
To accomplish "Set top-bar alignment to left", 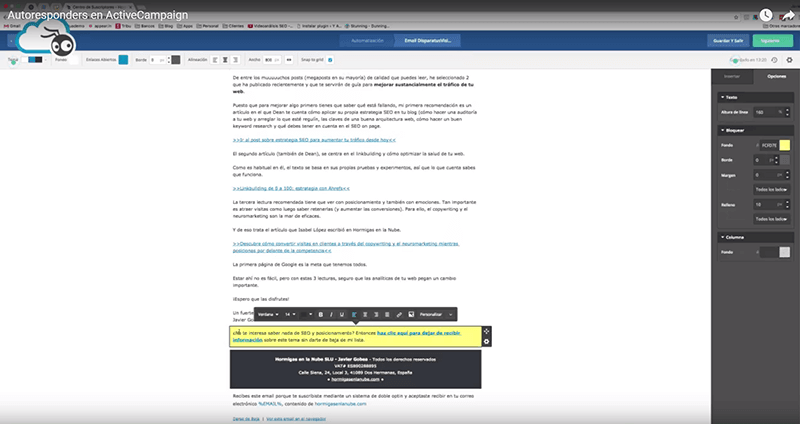I will [x=215, y=60].
